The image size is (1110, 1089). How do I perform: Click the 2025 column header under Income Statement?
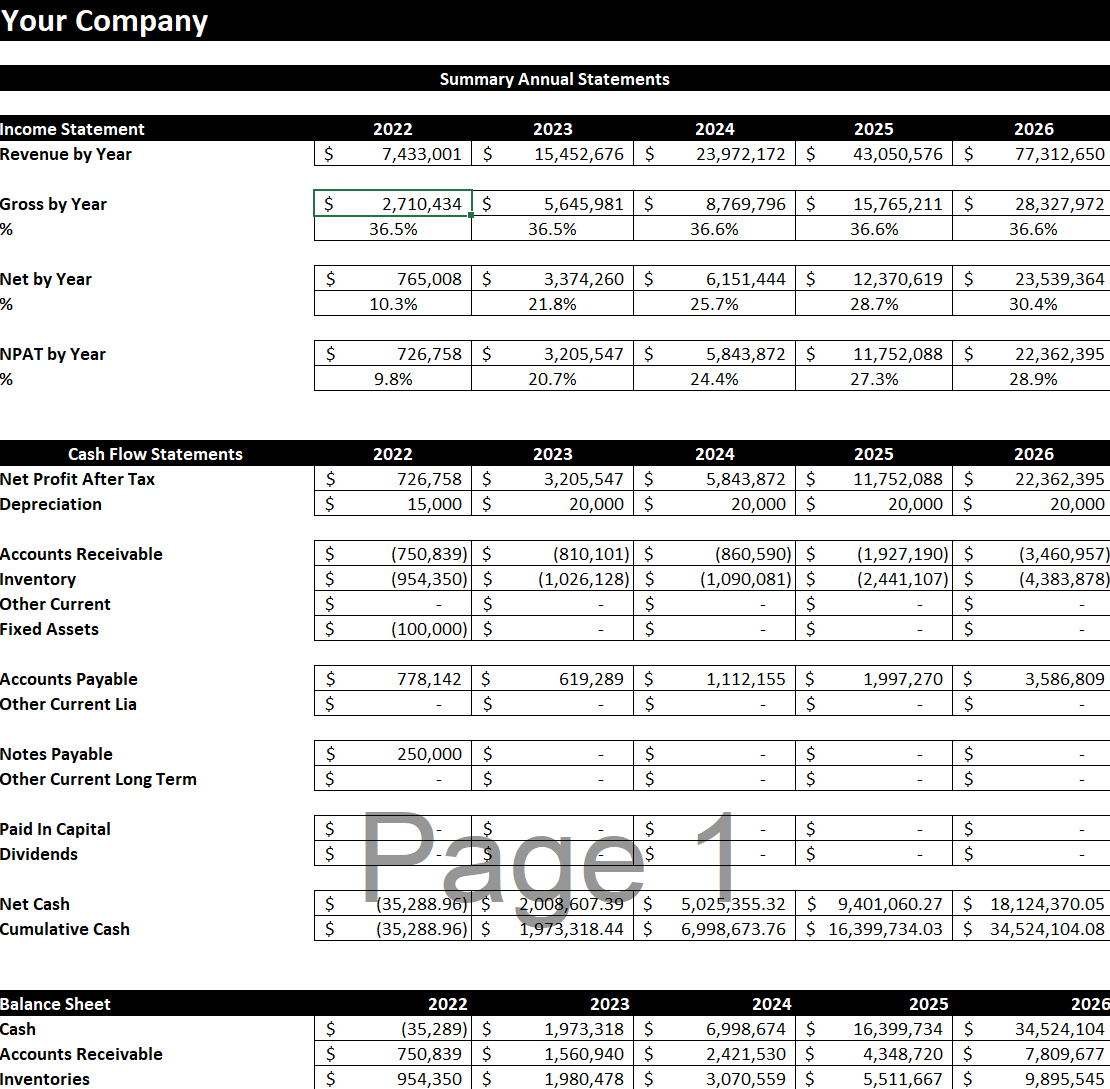(x=873, y=129)
